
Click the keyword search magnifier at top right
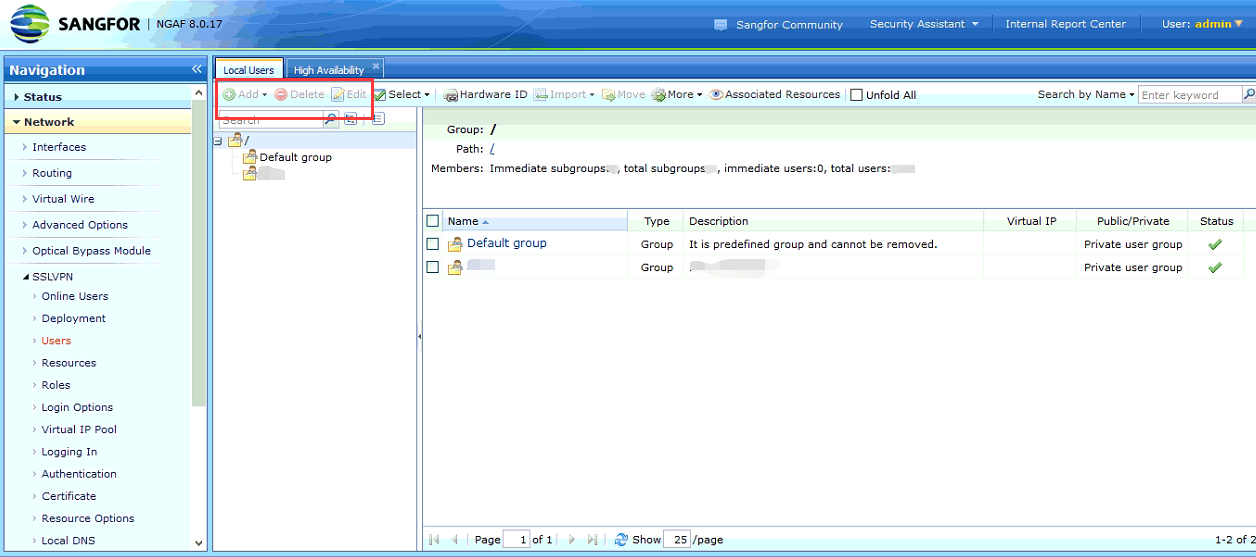point(1248,95)
